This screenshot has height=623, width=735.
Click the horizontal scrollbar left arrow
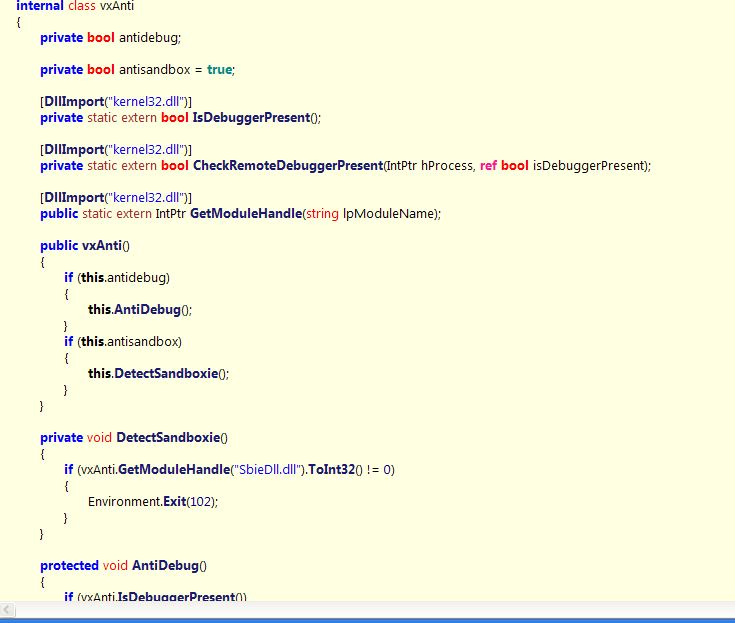click(8, 609)
